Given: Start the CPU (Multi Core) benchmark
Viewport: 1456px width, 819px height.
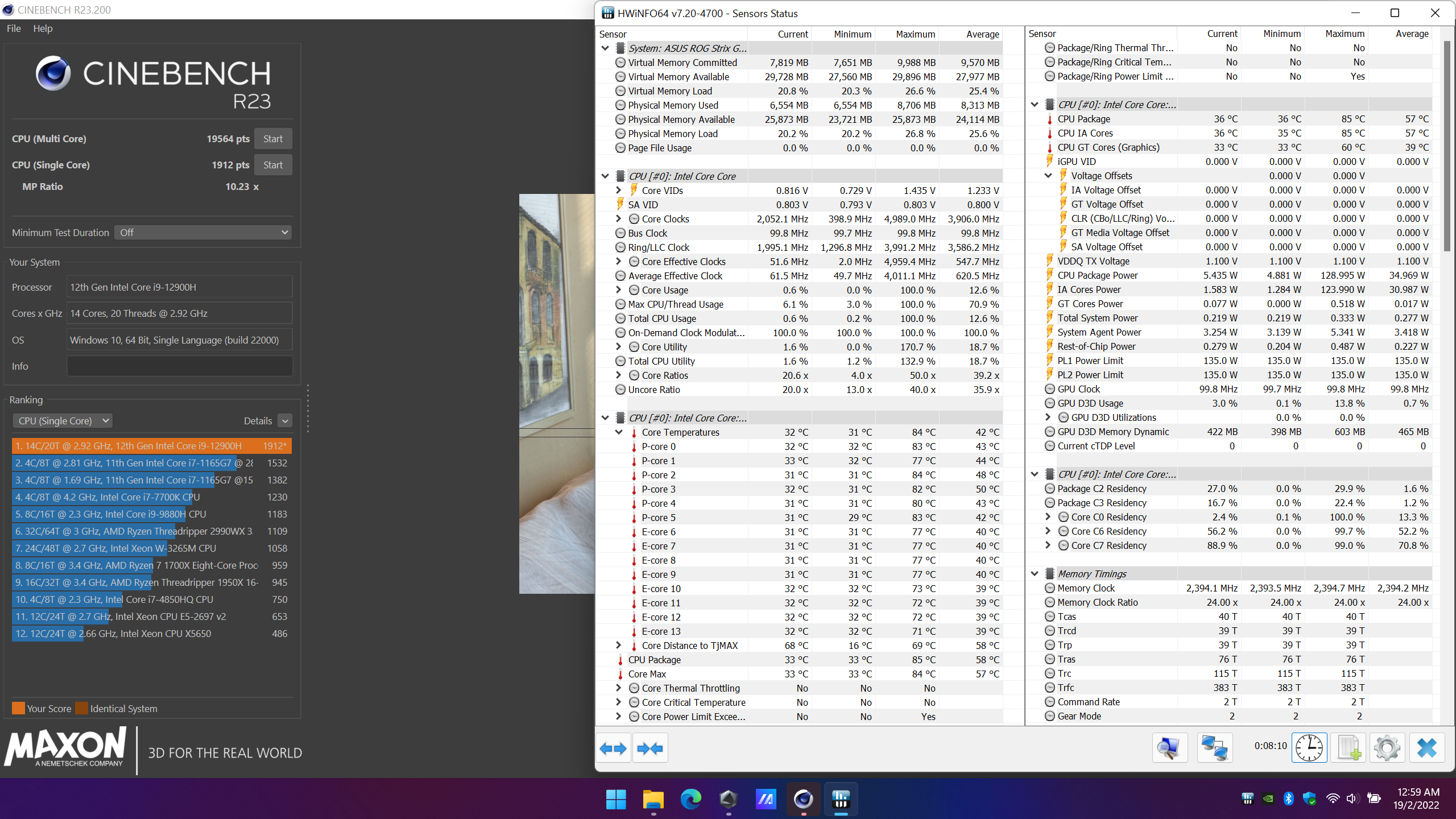Looking at the screenshot, I should 273,139.
